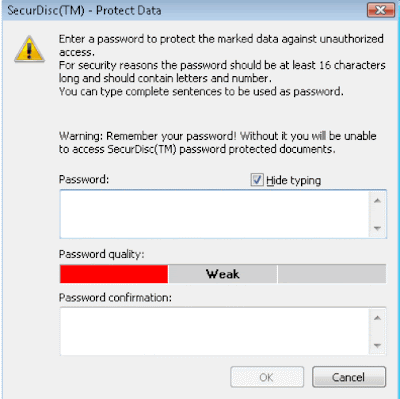Click the Cancel button
Screen dimensions: 400x399
[x=349, y=377]
